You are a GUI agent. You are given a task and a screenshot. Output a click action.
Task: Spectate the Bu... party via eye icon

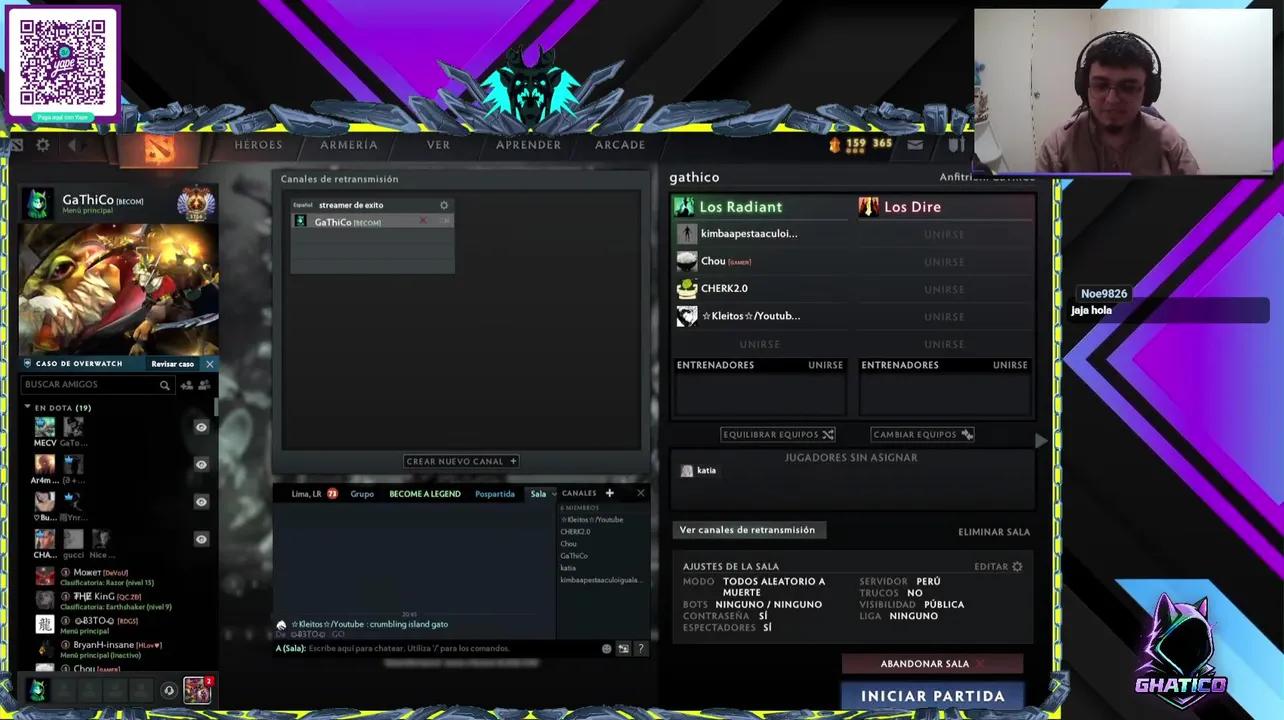point(201,502)
